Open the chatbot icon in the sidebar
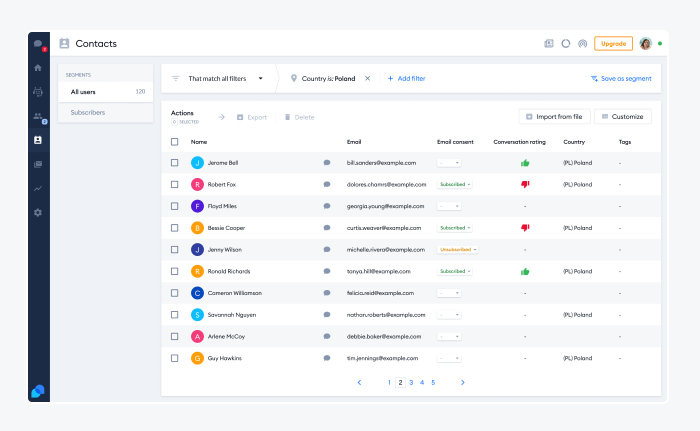The image size is (700, 431). [38, 92]
